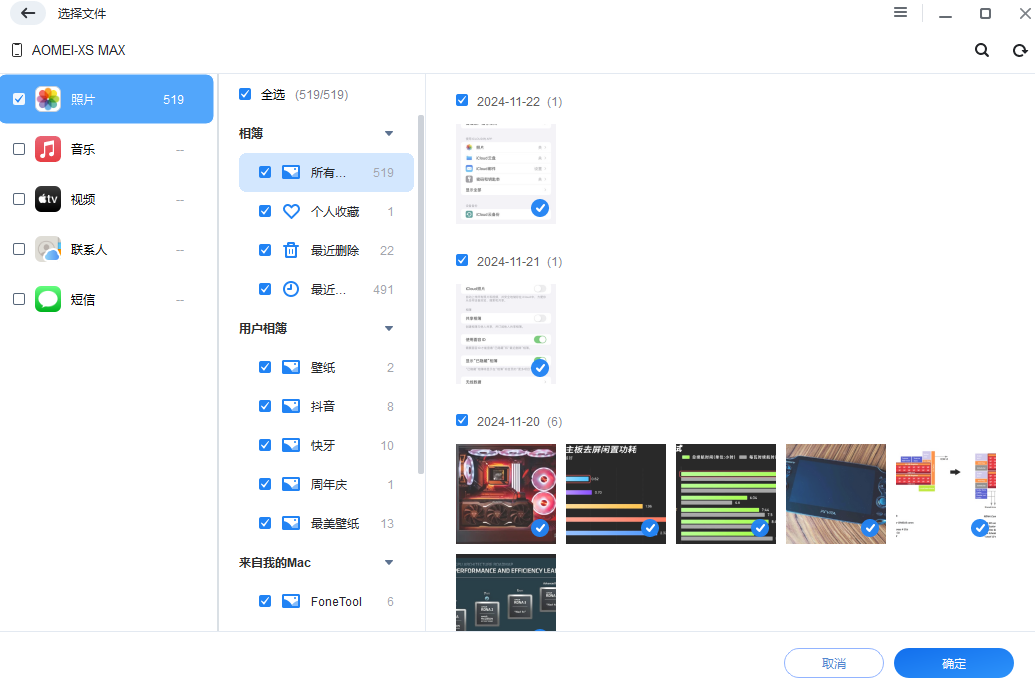Image resolution: width=1035 pixels, height=688 pixels.
Task: Collapse the 相册 section
Action: pyautogui.click(x=388, y=132)
